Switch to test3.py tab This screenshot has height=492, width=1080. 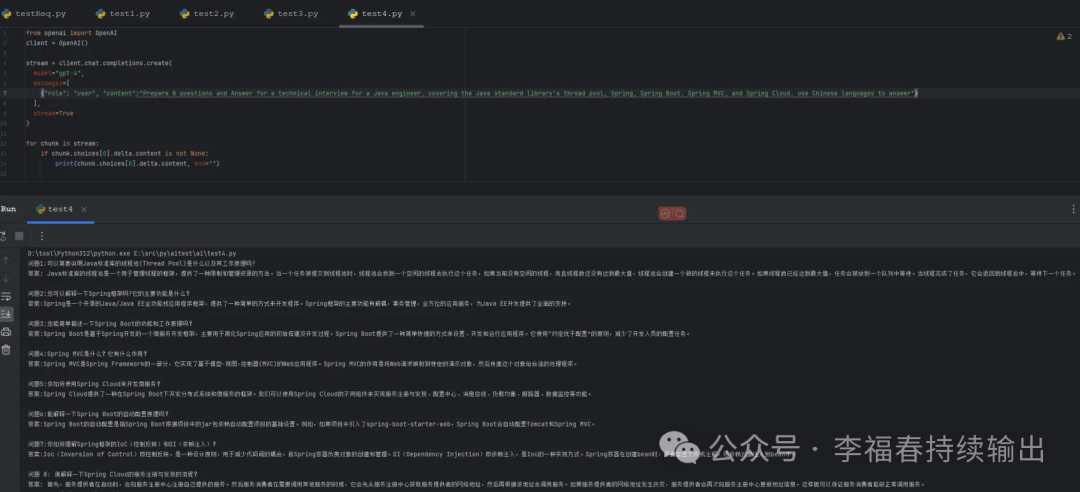click(x=291, y=14)
